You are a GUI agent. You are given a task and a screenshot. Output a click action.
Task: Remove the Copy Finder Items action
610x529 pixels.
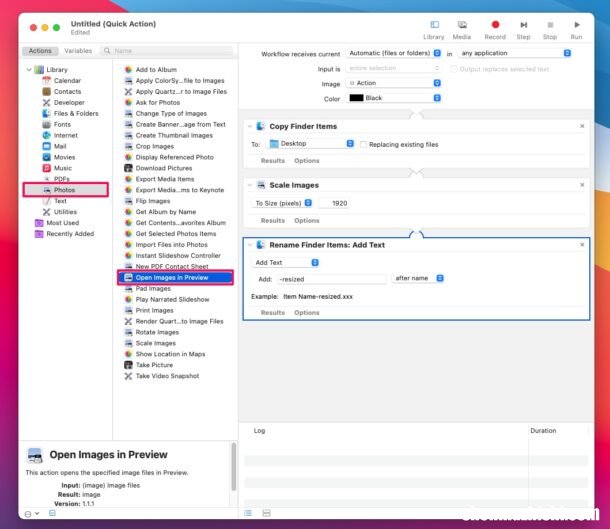pos(582,126)
